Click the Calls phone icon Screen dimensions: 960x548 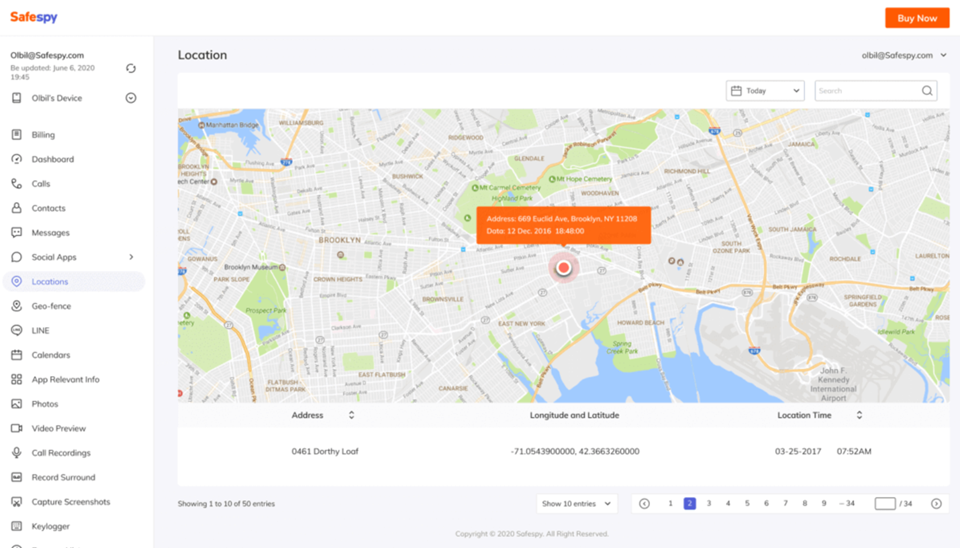point(17,184)
